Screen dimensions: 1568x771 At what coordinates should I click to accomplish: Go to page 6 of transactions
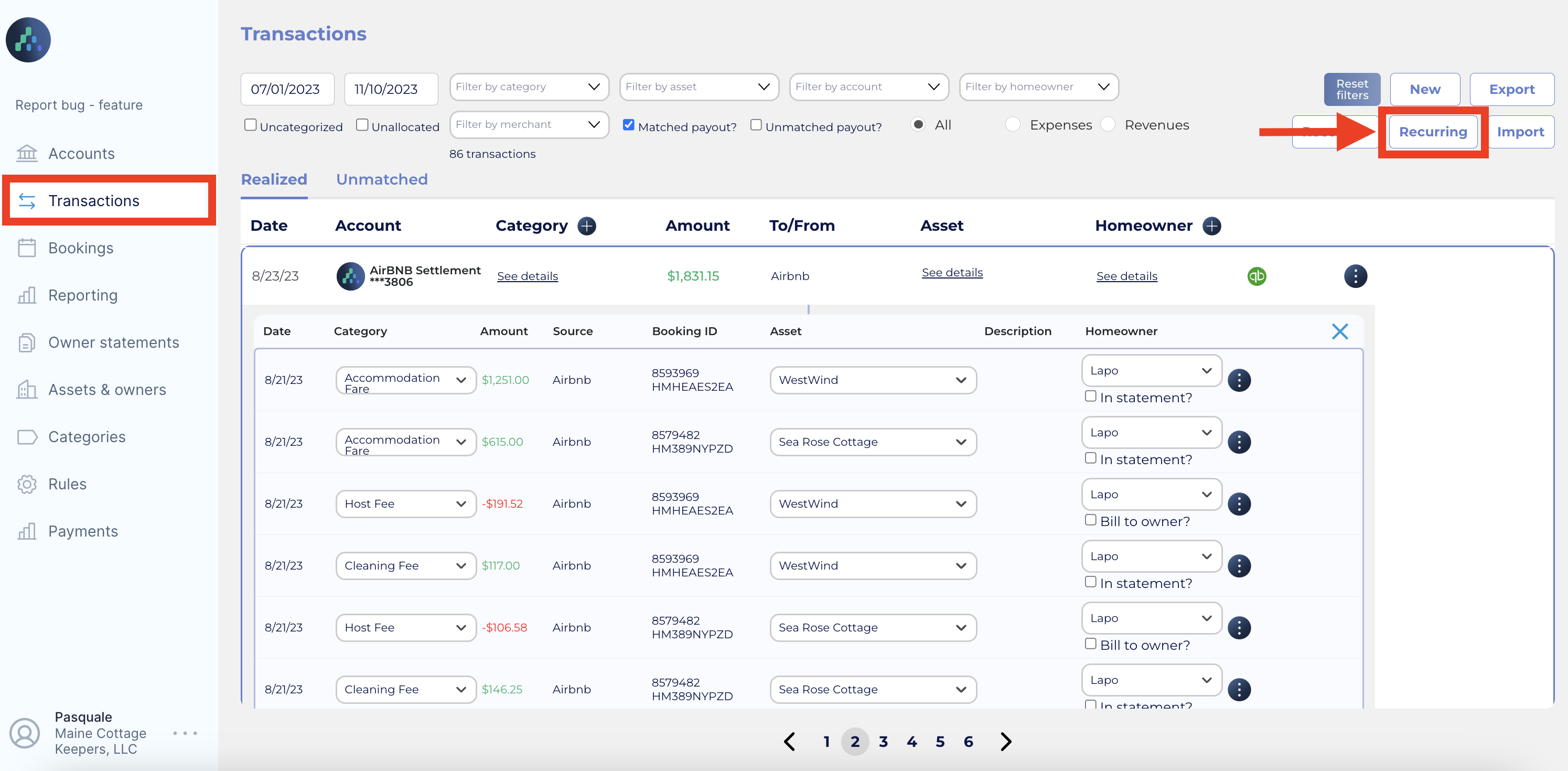click(969, 742)
